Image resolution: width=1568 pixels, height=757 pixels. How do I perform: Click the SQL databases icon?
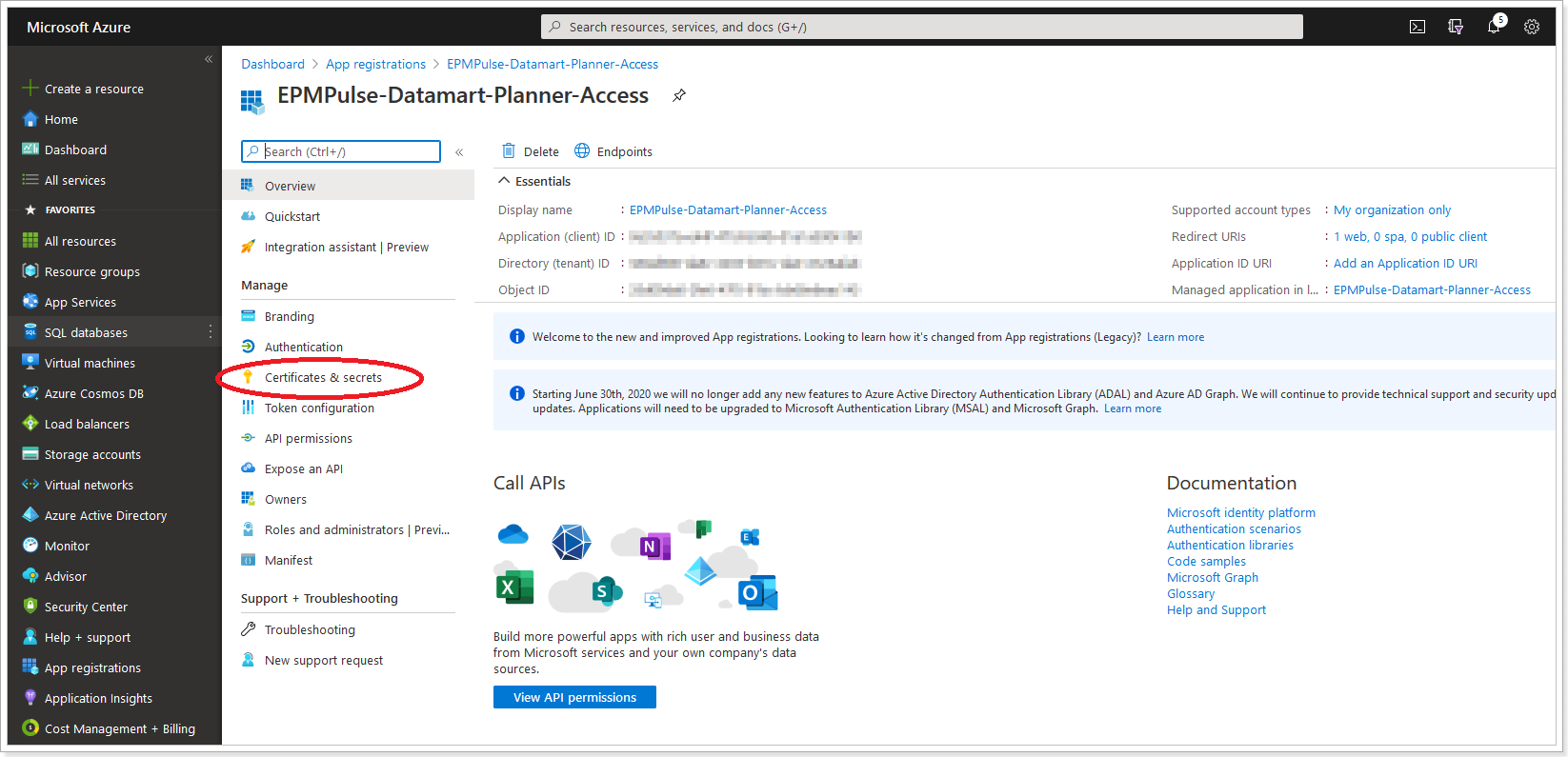tap(30, 332)
